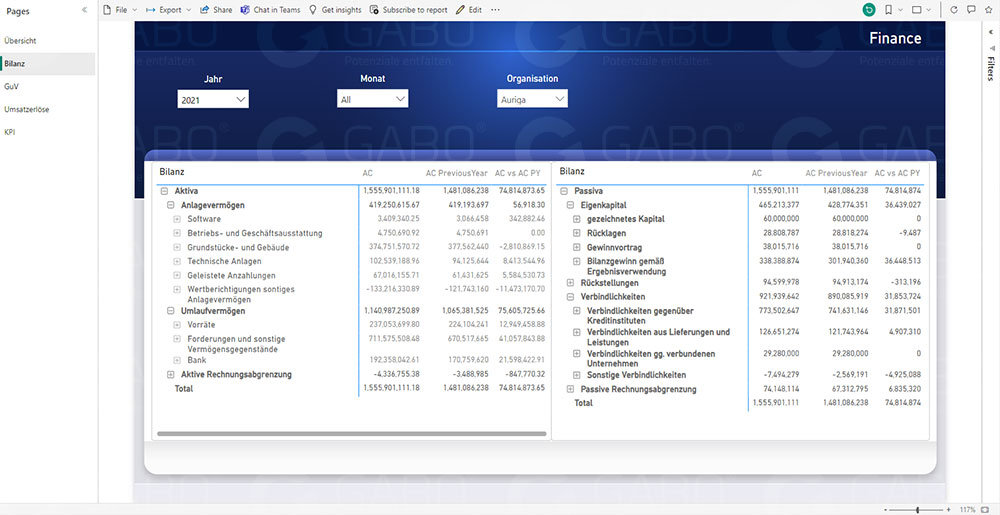Click the zoom out minus button
Image resolution: width=1000 pixels, height=515 pixels.
tap(886, 510)
